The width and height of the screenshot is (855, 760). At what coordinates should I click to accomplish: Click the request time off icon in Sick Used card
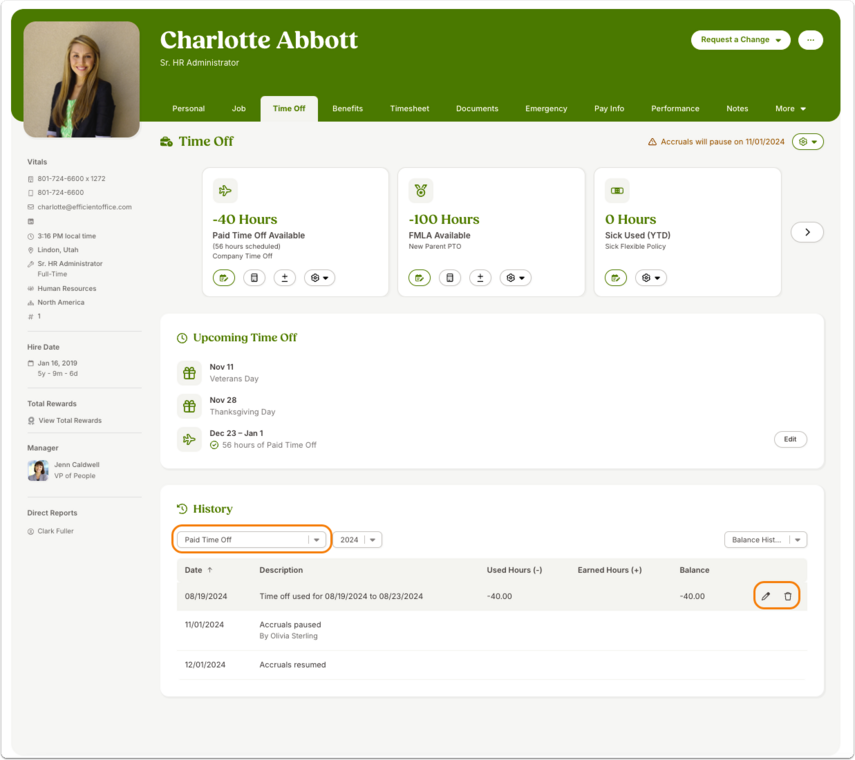click(x=616, y=278)
